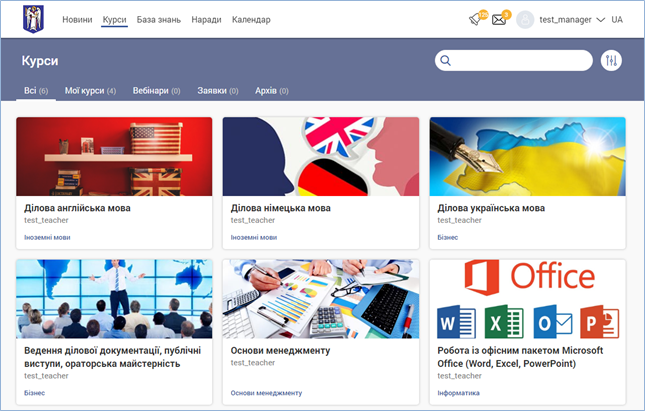This screenshot has width=645, height=411.
Task: Open the Ділова англійська мова course title
Action: coord(78,208)
